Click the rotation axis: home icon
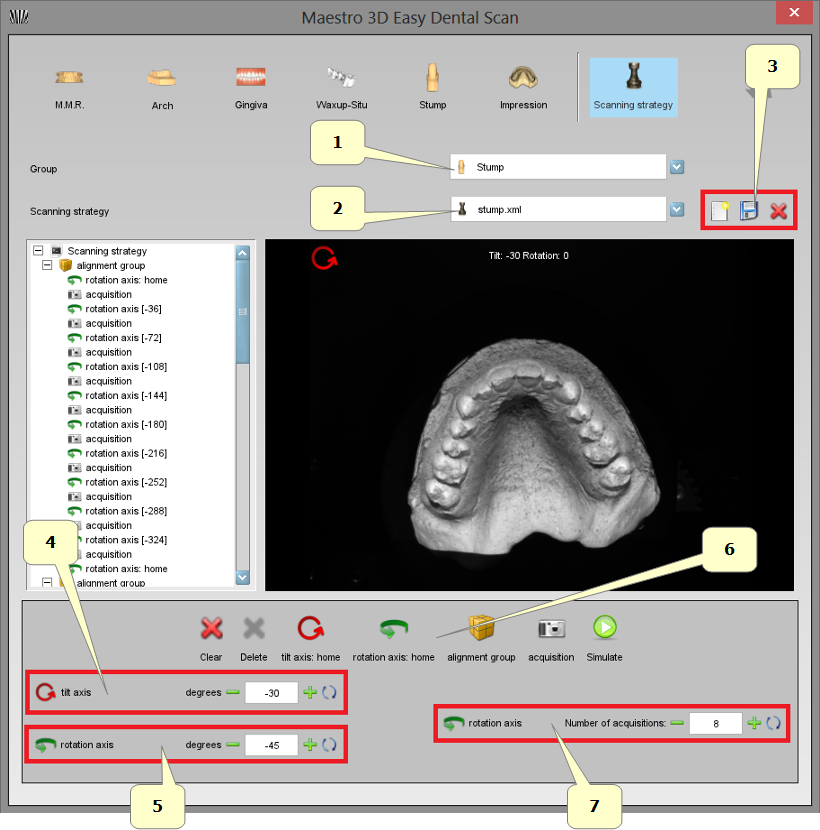Viewport: 820px width, 830px height. 394,630
